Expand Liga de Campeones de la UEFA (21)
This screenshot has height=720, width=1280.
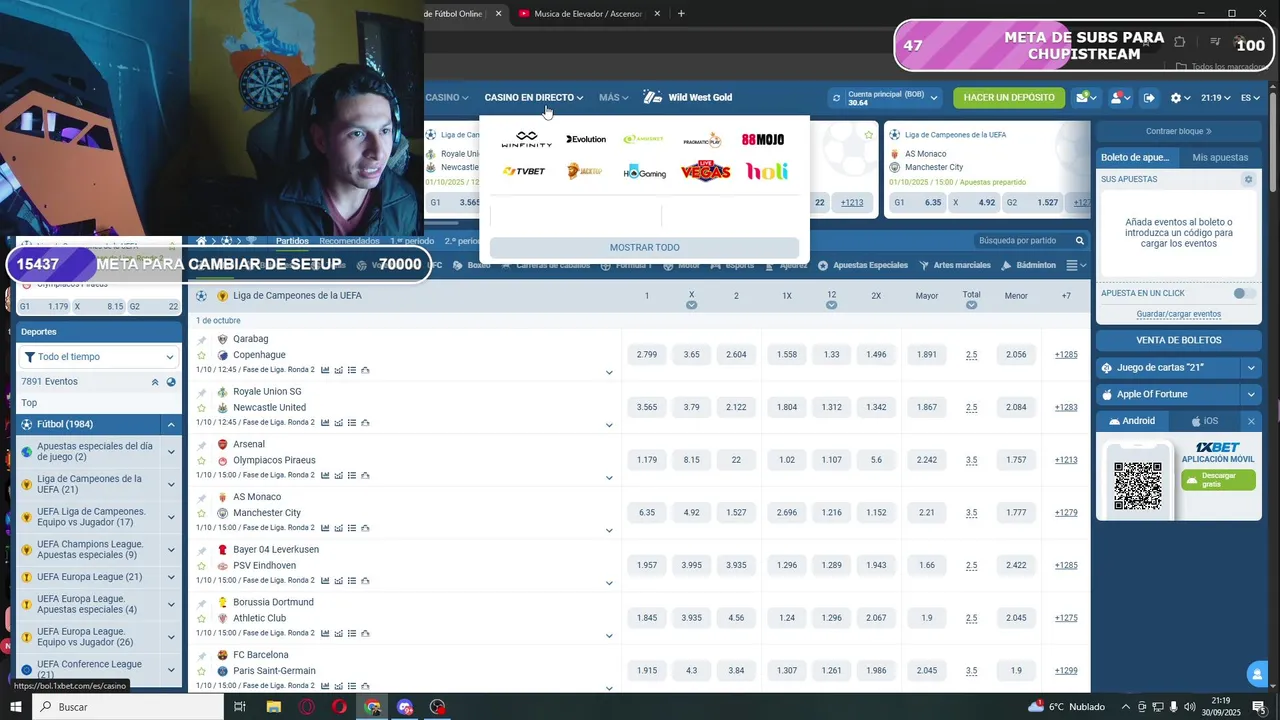171,485
